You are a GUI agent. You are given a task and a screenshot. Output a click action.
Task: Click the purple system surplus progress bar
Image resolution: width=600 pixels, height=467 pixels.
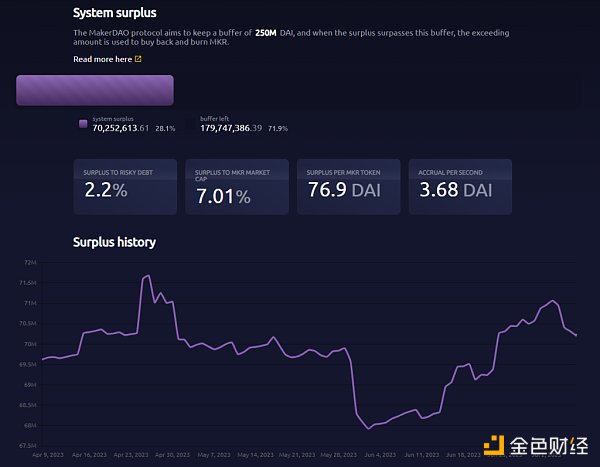pos(95,90)
